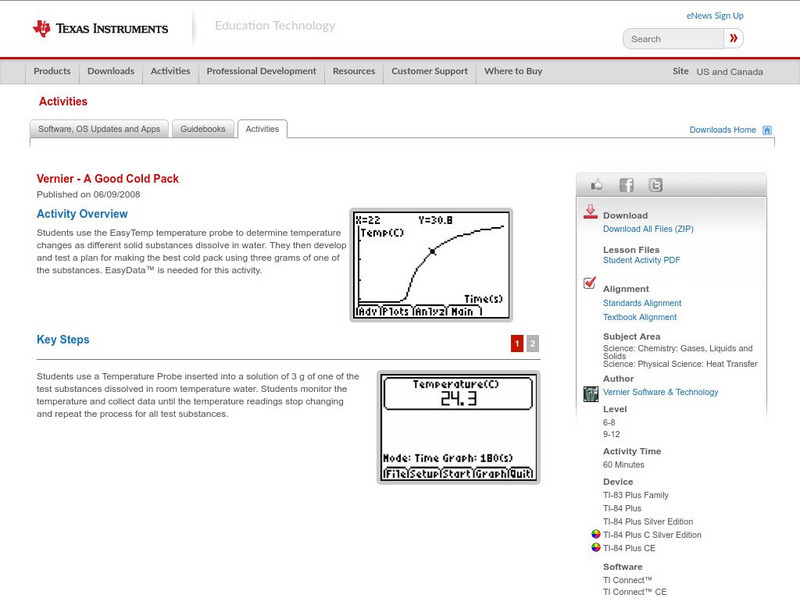
Task: Switch to the Guidebooks tab
Action: pos(203,129)
